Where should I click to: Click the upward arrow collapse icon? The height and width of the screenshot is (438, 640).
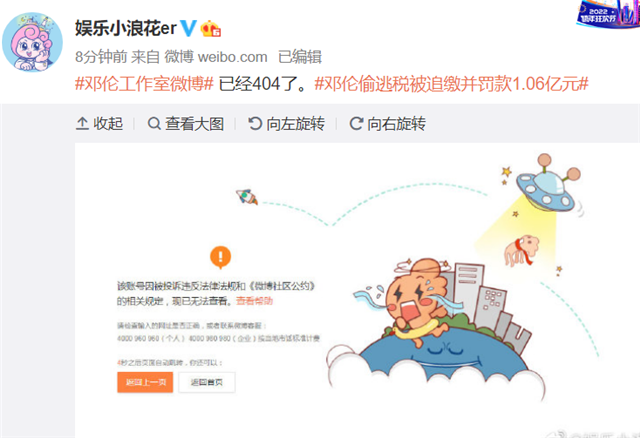[x=82, y=124]
